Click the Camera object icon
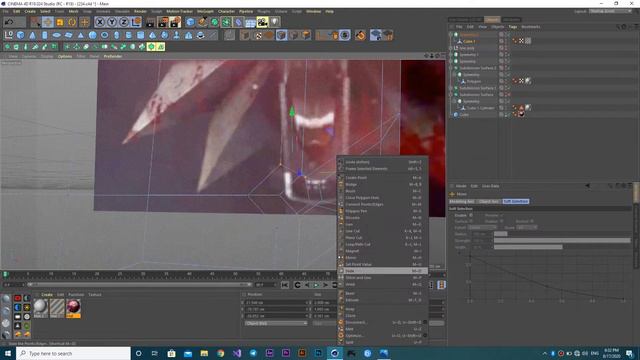640x360 pixels. pos(262,22)
